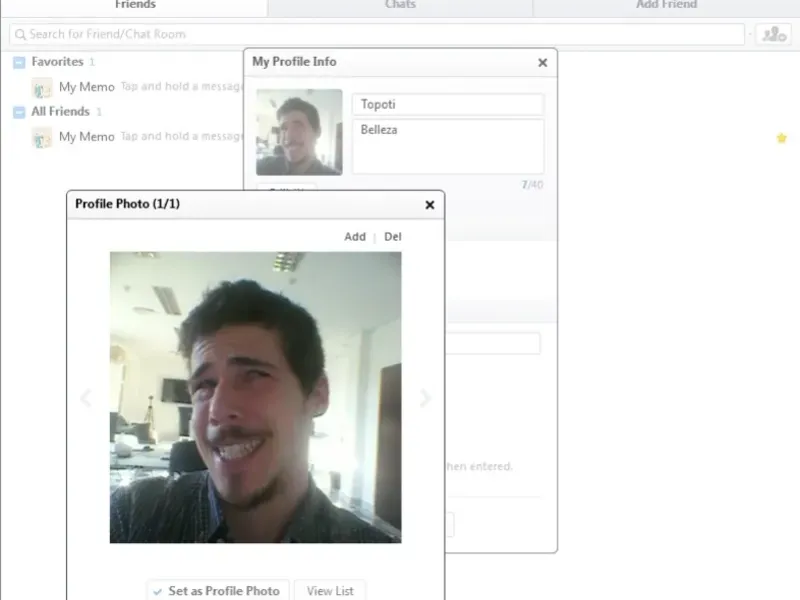Click the yellow favorite star icon
This screenshot has height=600, width=800.
click(x=781, y=138)
